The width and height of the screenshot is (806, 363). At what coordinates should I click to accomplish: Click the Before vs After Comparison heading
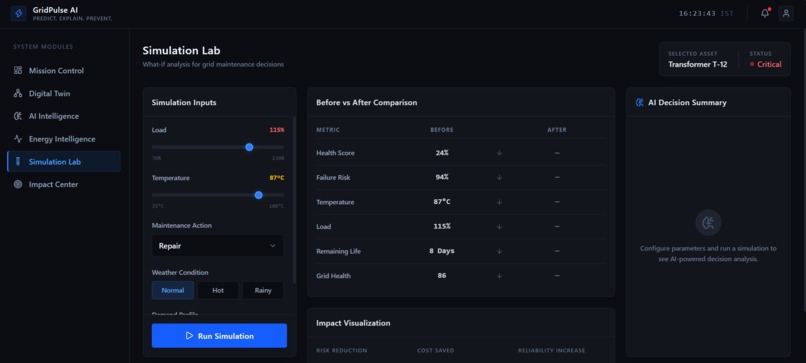[x=367, y=102]
